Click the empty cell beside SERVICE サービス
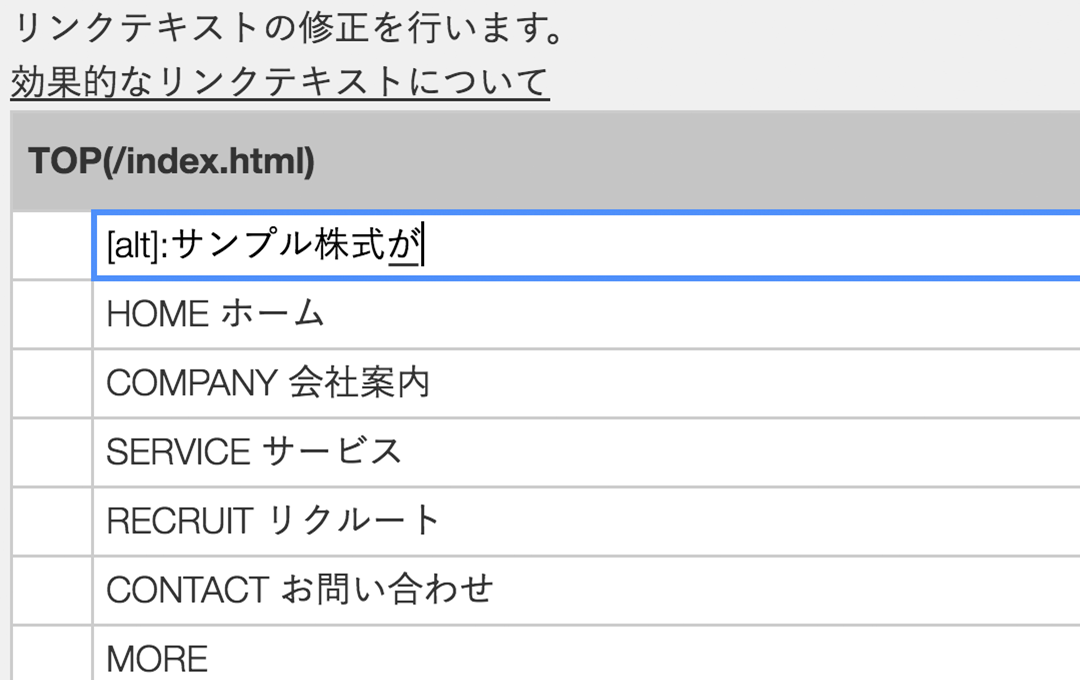Screen dimensions: 1080x680 50,451
